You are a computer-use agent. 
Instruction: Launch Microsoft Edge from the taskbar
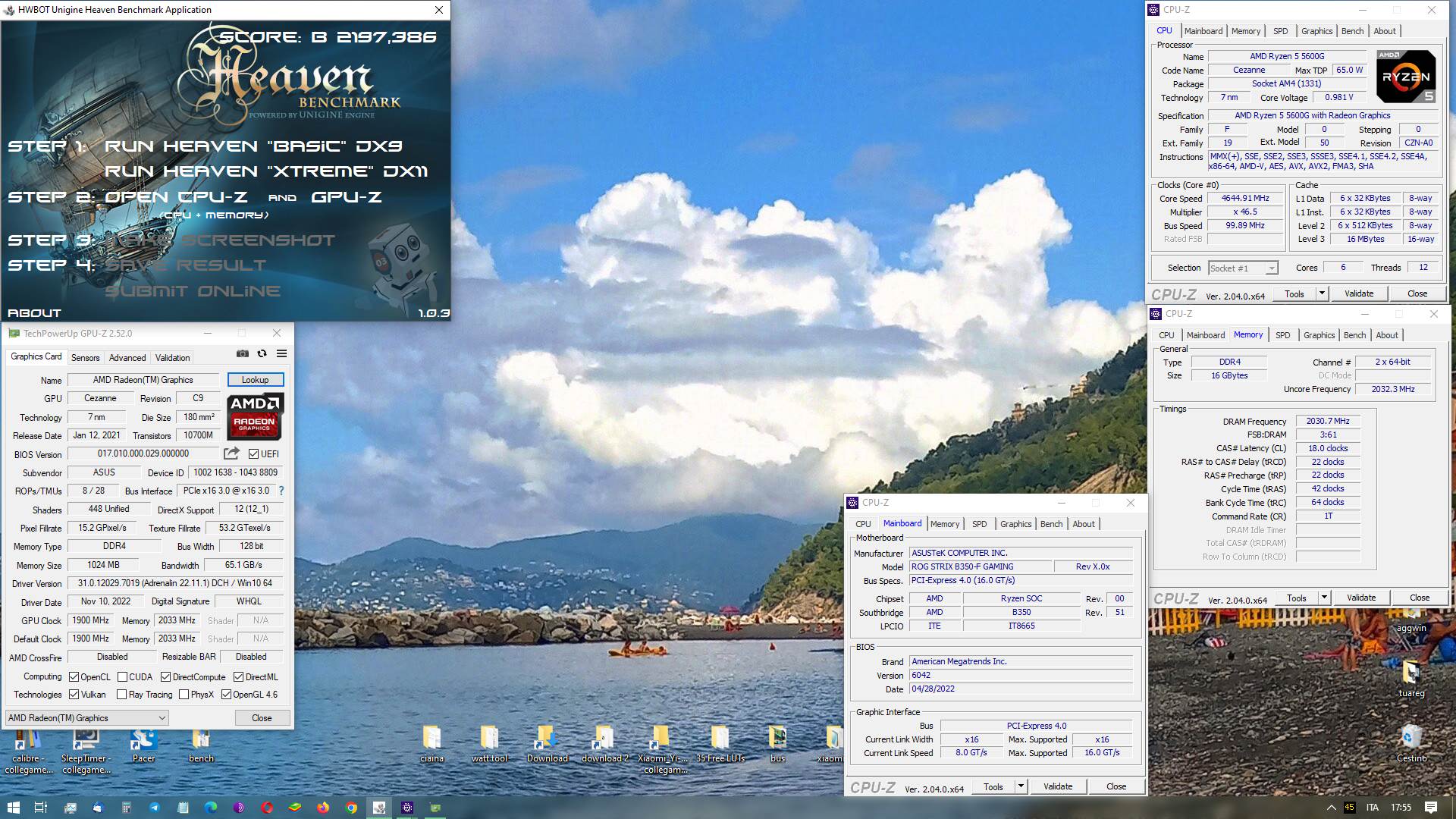[210, 808]
